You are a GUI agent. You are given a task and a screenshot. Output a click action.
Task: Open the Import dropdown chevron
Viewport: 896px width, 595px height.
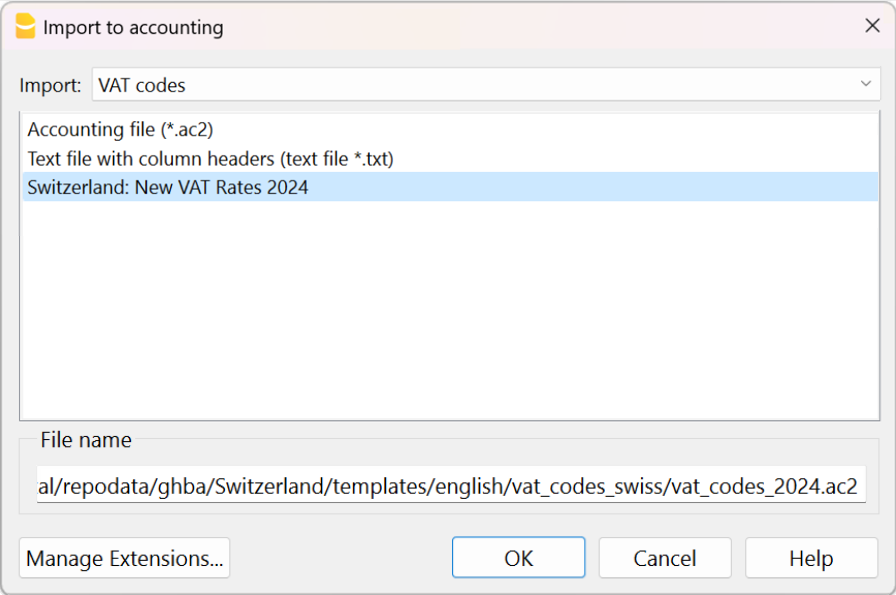pos(866,85)
